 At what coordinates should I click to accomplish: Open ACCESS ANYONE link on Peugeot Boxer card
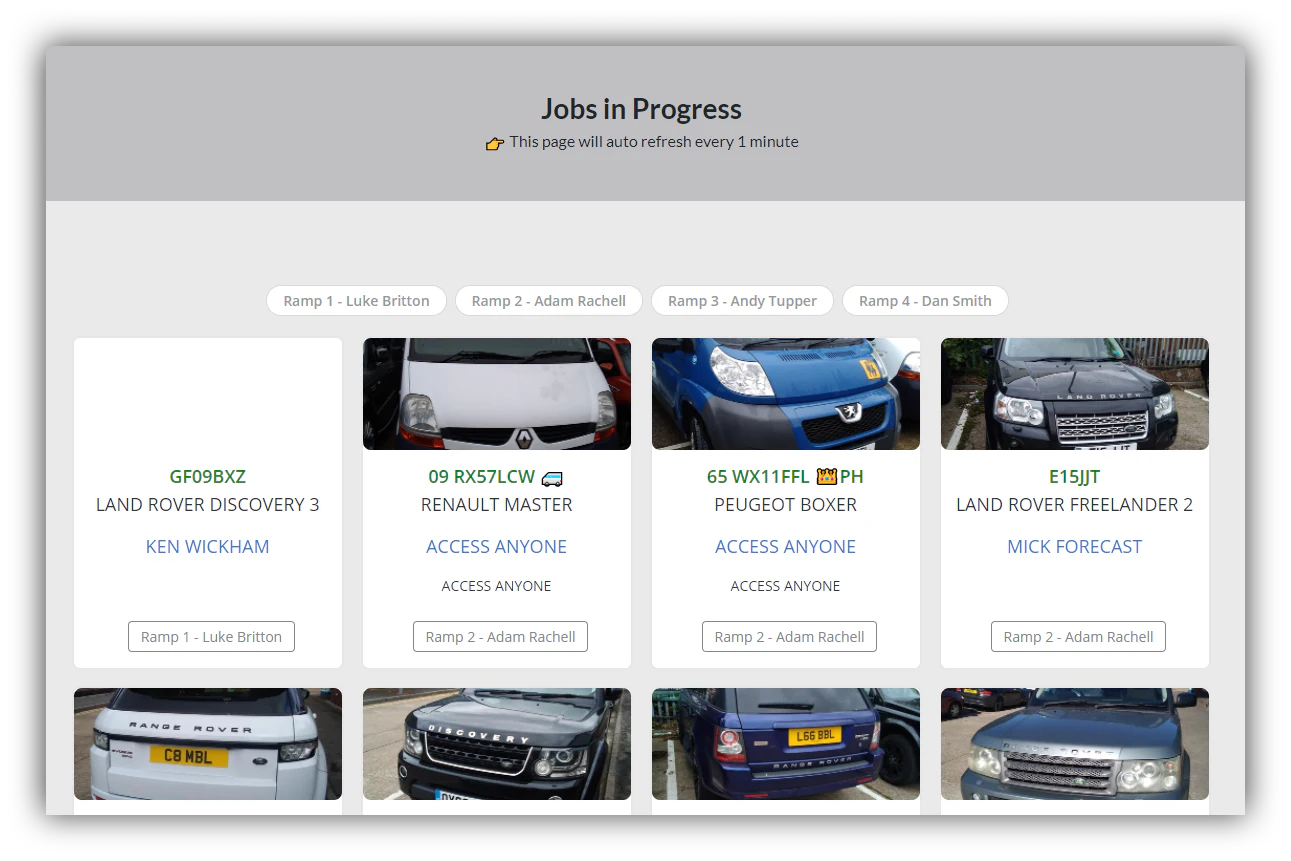(x=786, y=547)
